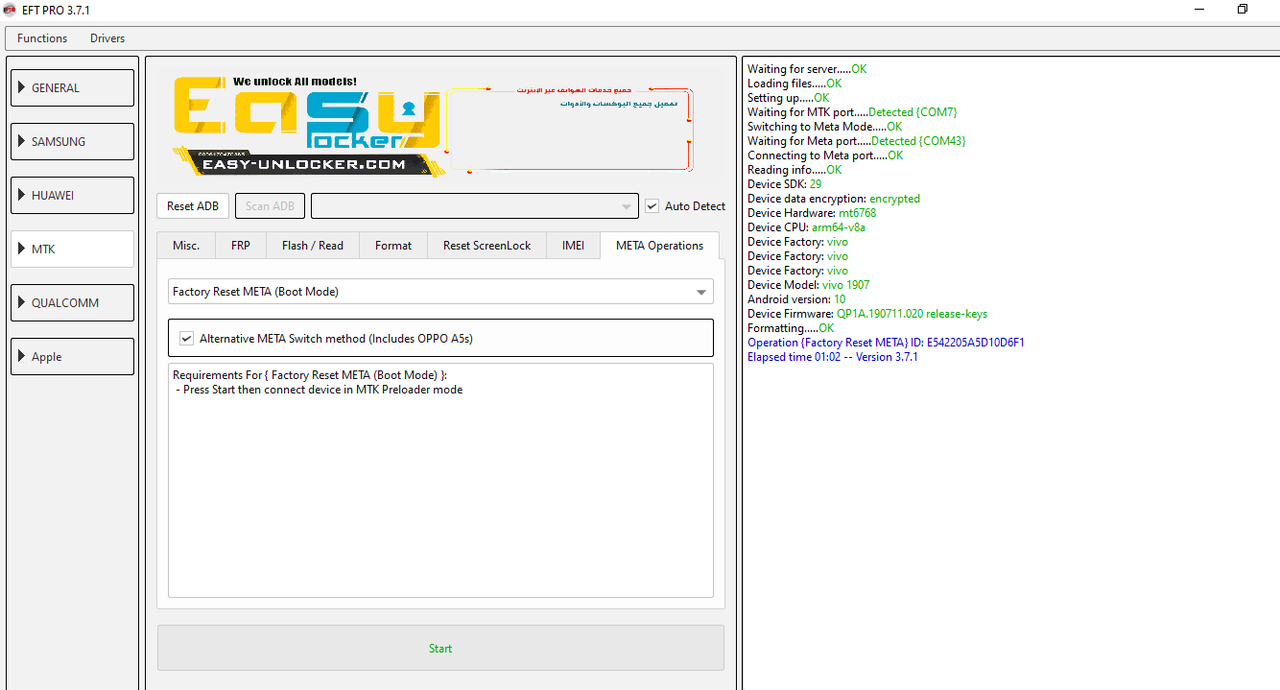Click the 'Android version: 10' log line
This screenshot has width=1280, height=690.
(796, 299)
